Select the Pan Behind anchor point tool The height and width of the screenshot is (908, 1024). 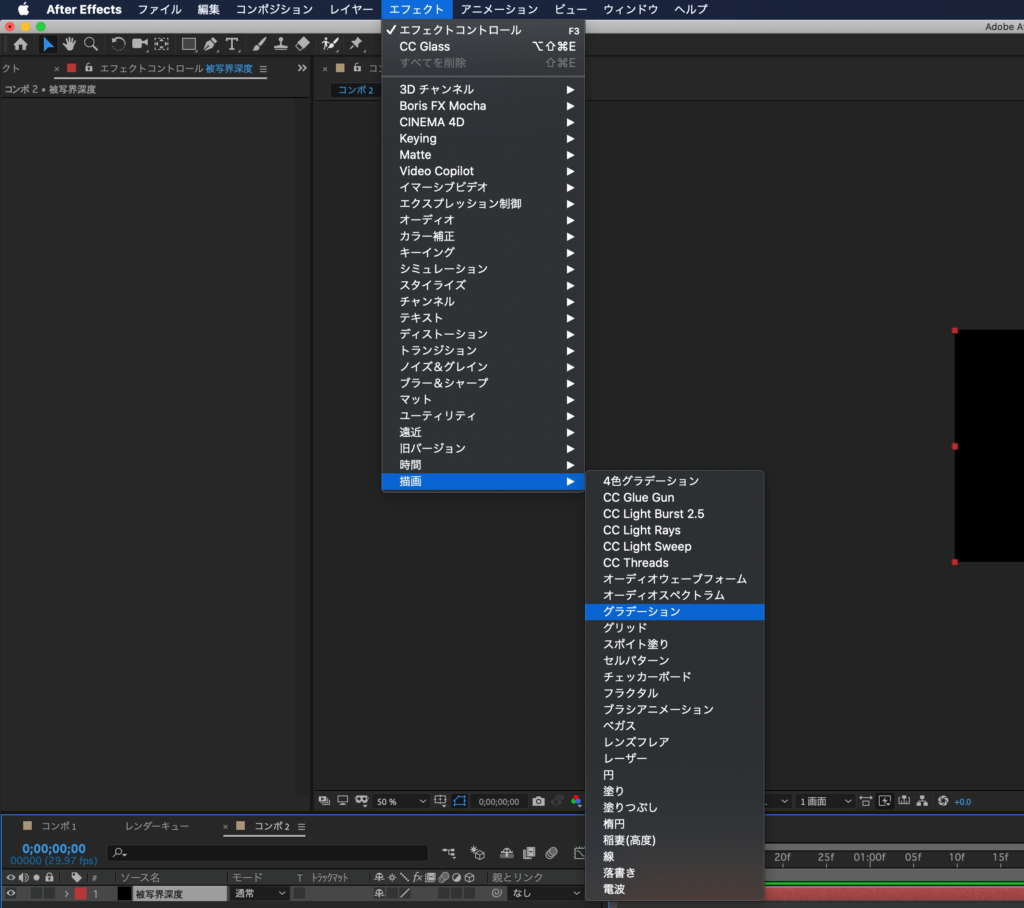161,44
